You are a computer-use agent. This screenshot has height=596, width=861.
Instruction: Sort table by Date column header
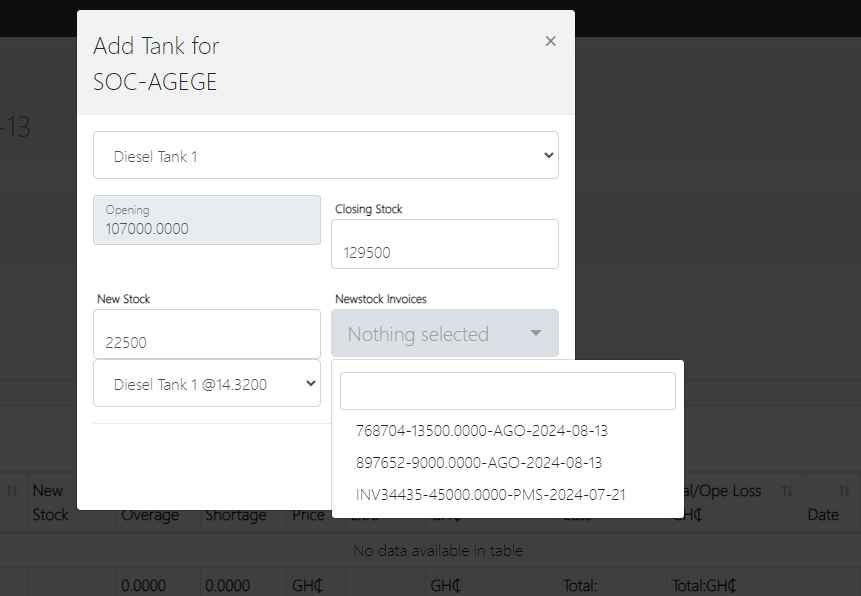coord(822,514)
